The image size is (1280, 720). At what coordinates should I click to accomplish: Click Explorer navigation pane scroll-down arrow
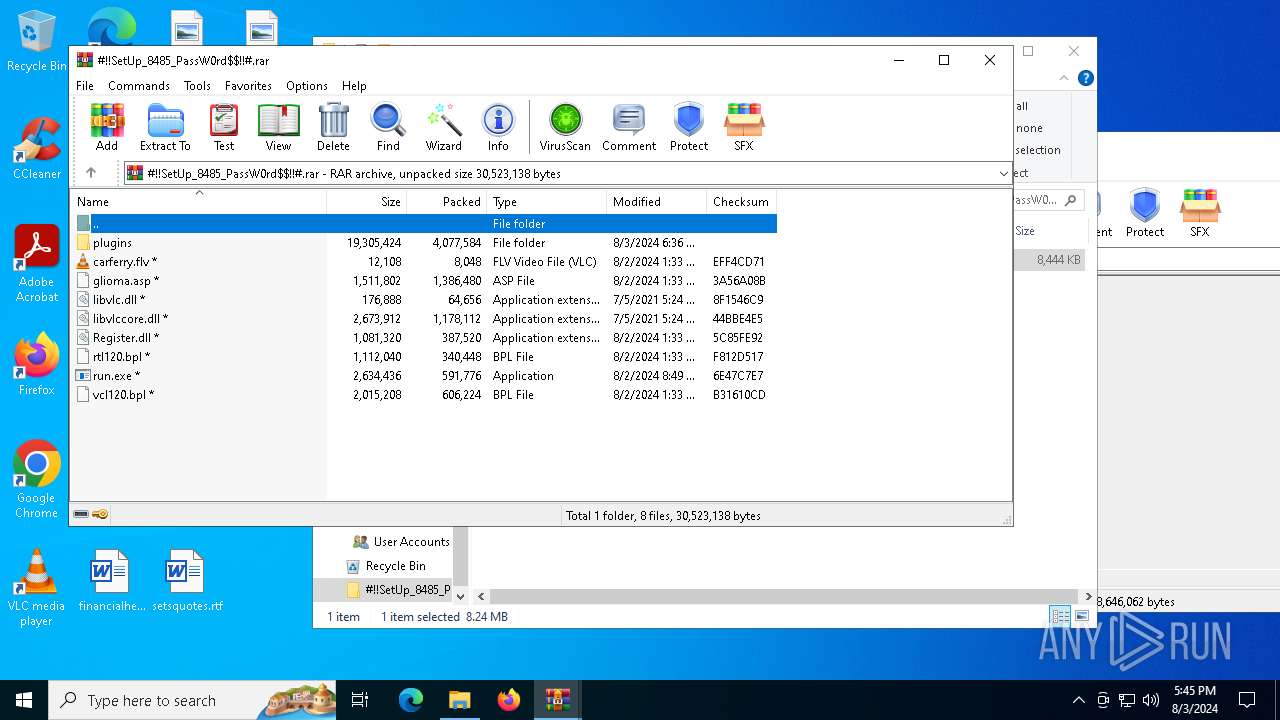pos(460,596)
